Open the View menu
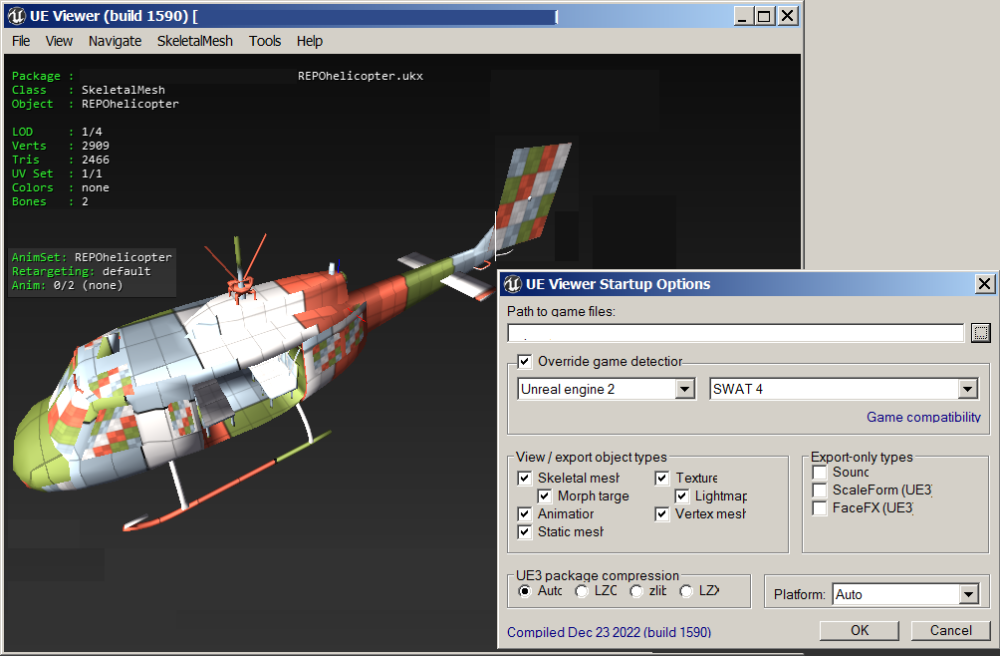 pyautogui.click(x=59, y=41)
